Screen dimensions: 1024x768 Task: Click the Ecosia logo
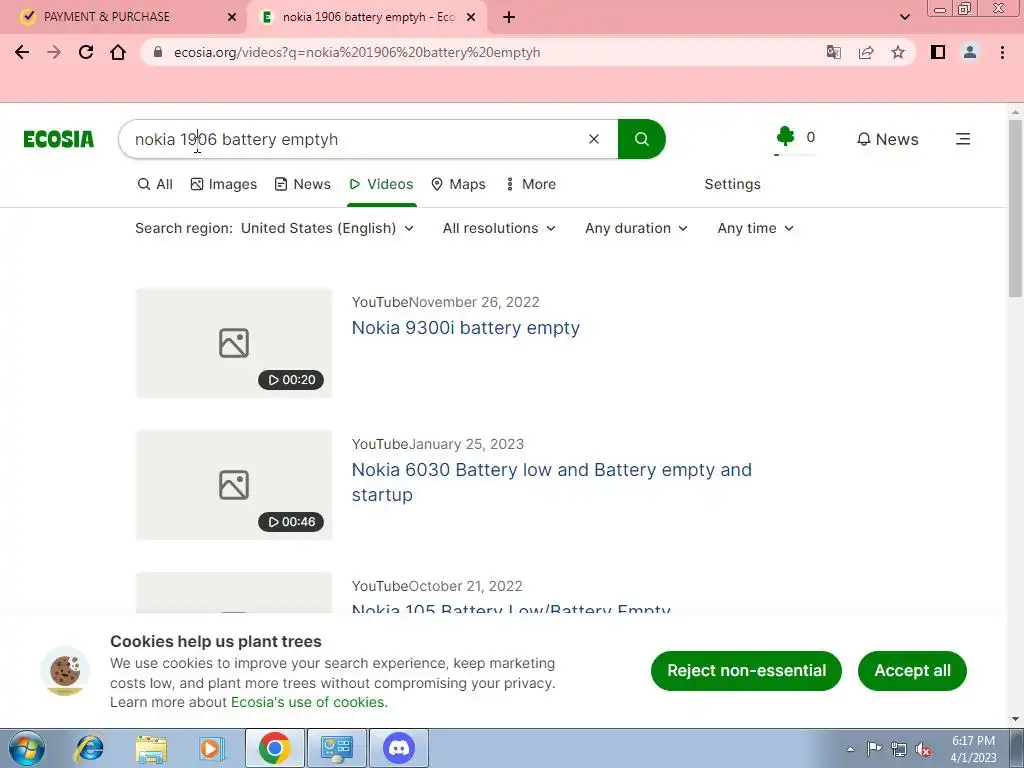coord(59,139)
